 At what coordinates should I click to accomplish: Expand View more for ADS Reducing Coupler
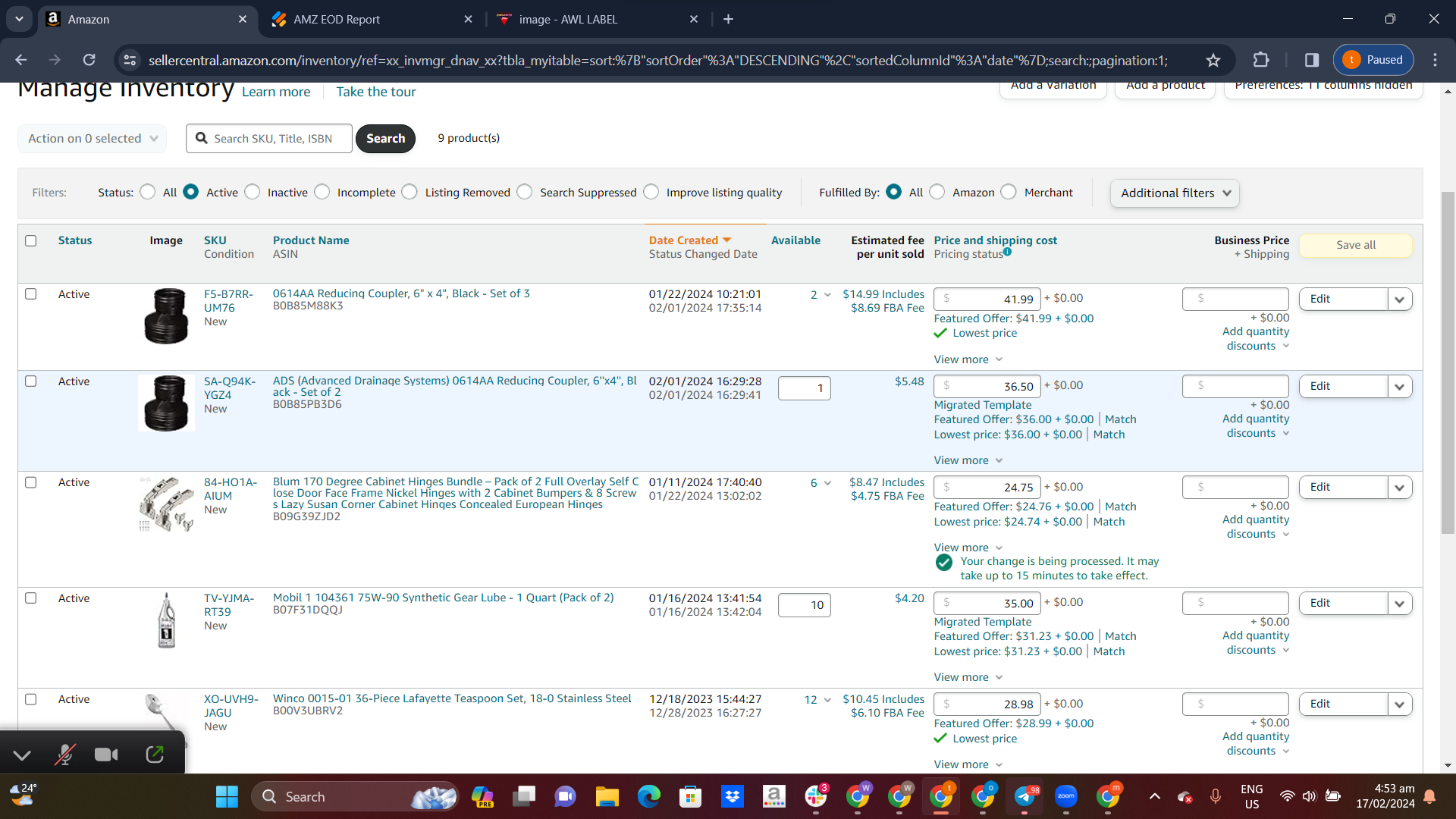coord(968,460)
